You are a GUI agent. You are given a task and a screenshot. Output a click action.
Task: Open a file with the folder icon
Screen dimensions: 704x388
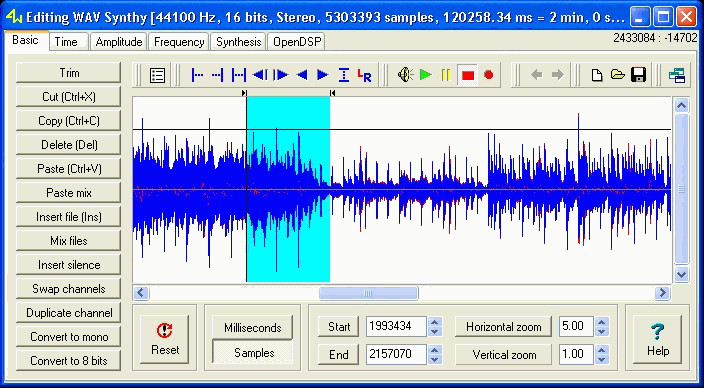tap(618, 75)
